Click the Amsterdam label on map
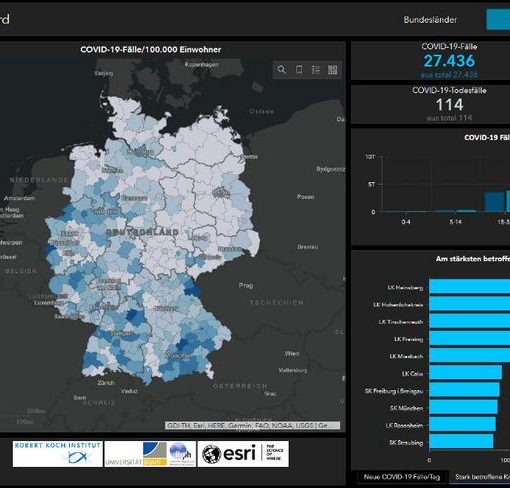 pos(19,198)
